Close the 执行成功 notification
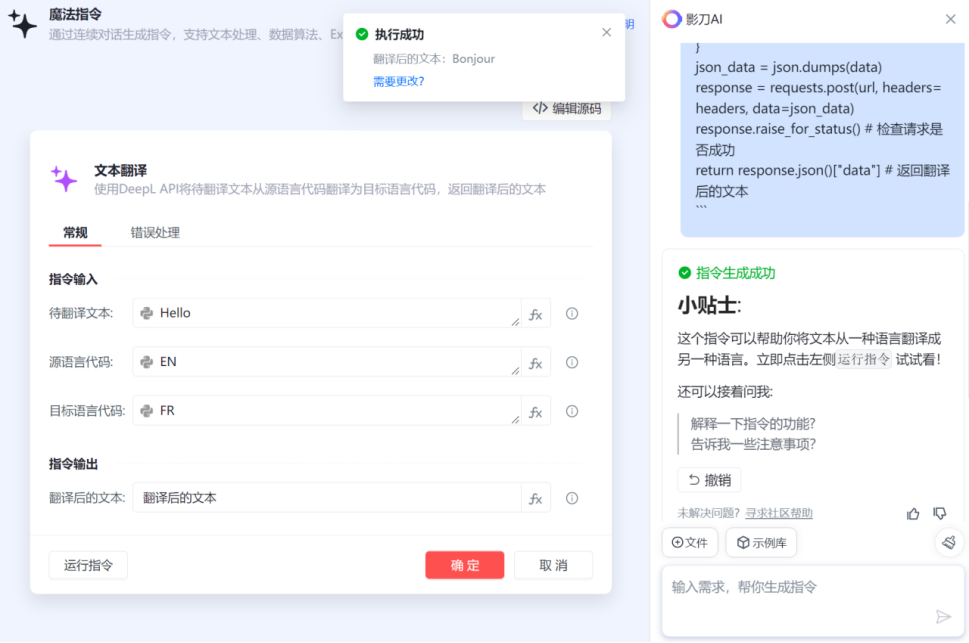This screenshot has height=643, width=969. pos(606,32)
